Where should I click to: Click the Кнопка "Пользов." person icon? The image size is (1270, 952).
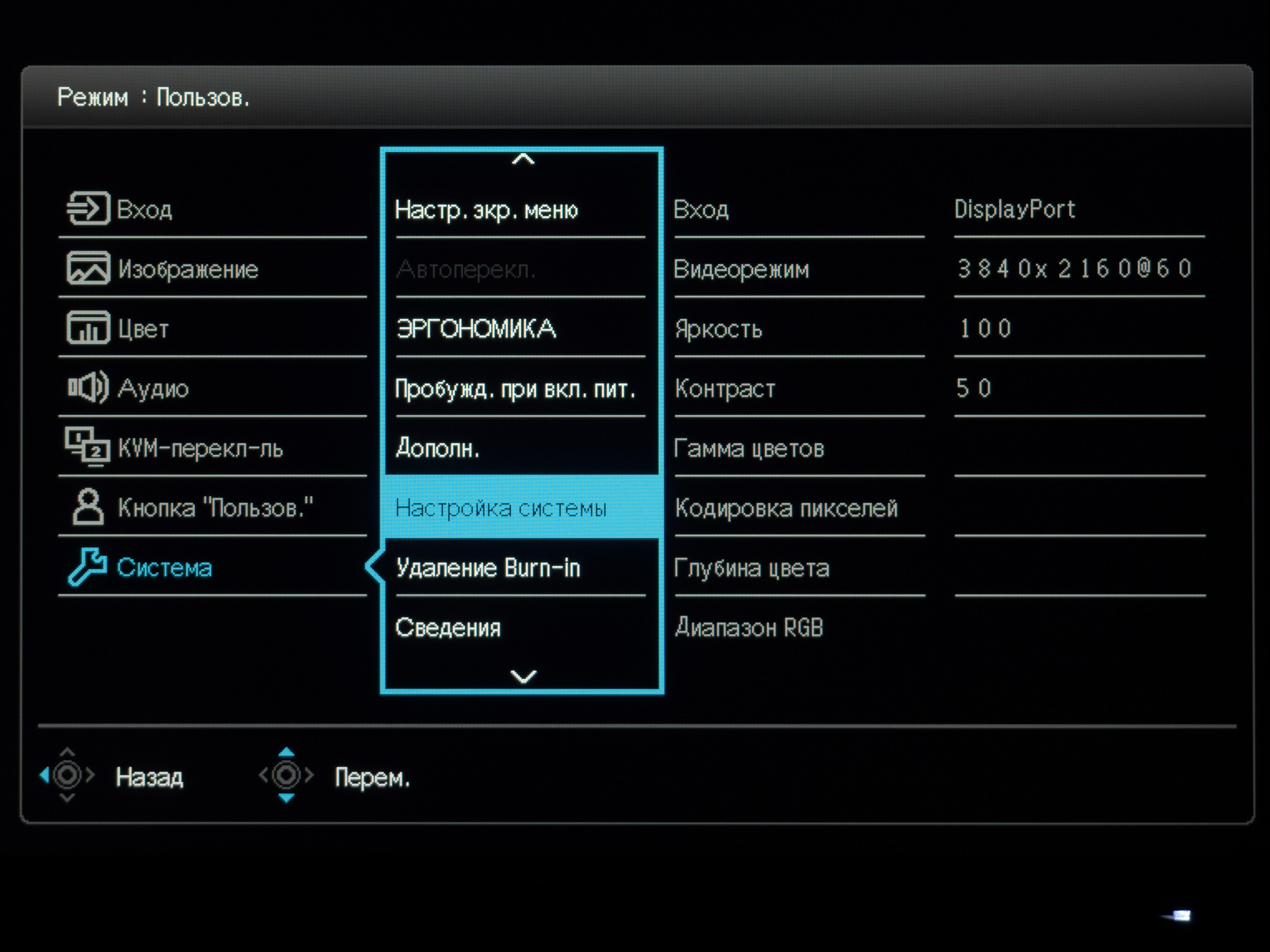pyautogui.click(x=88, y=507)
